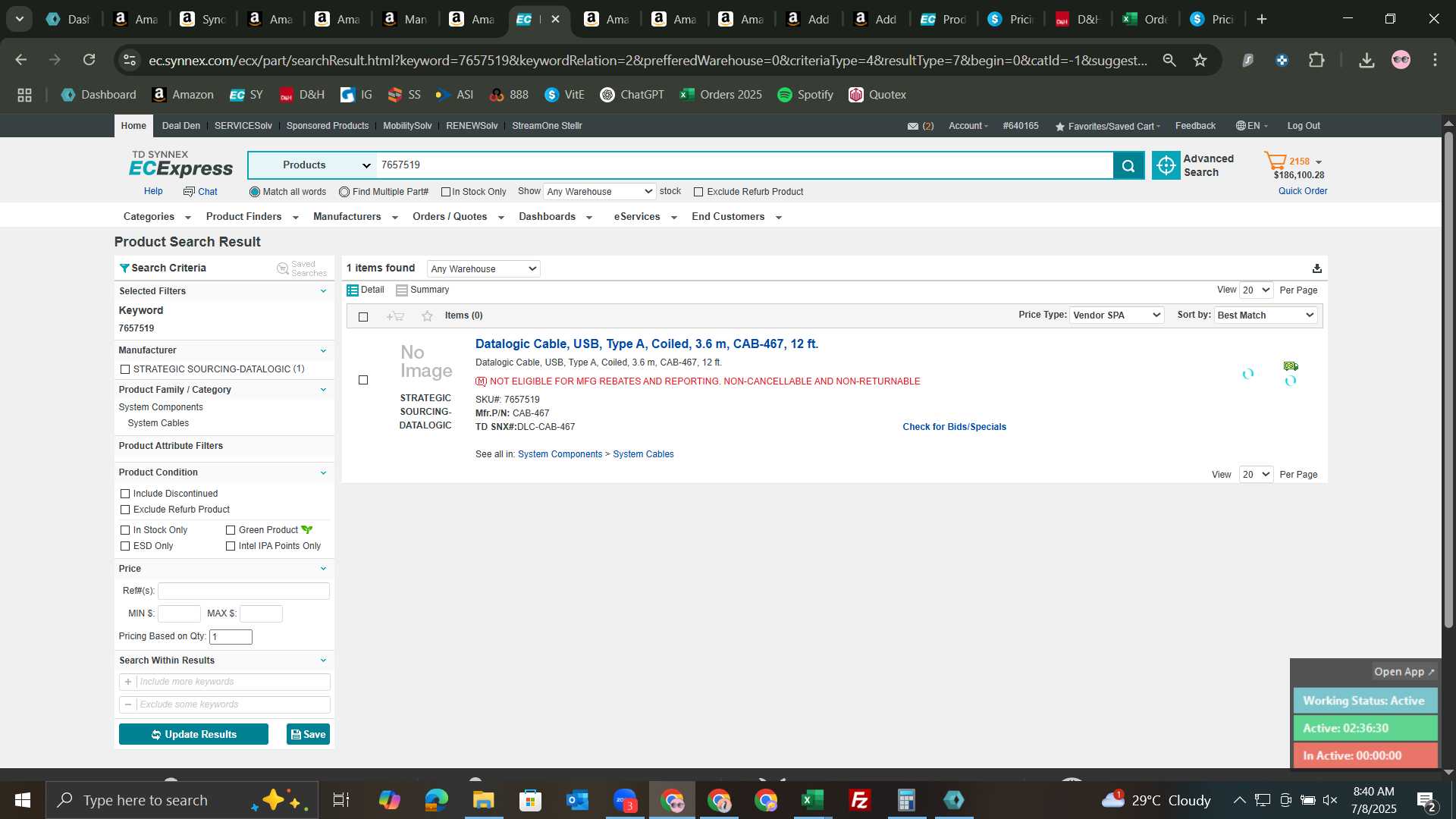Open Quotex bookmark
The image size is (1456, 819).
pyautogui.click(x=877, y=95)
